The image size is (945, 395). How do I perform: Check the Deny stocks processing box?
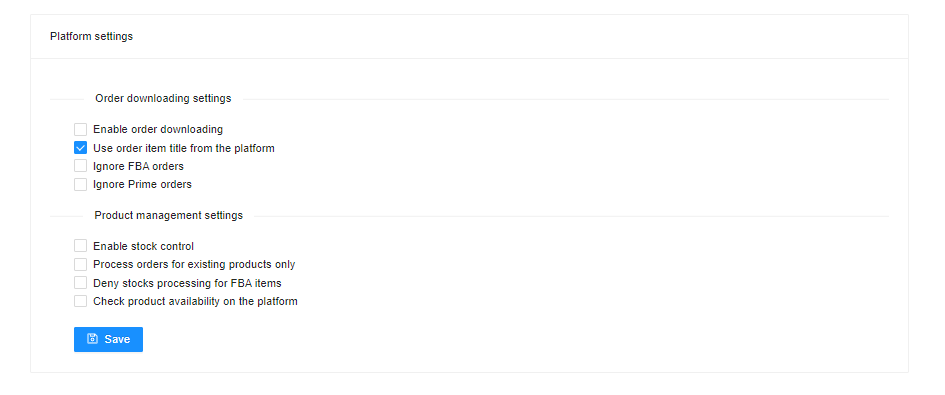[x=80, y=283]
